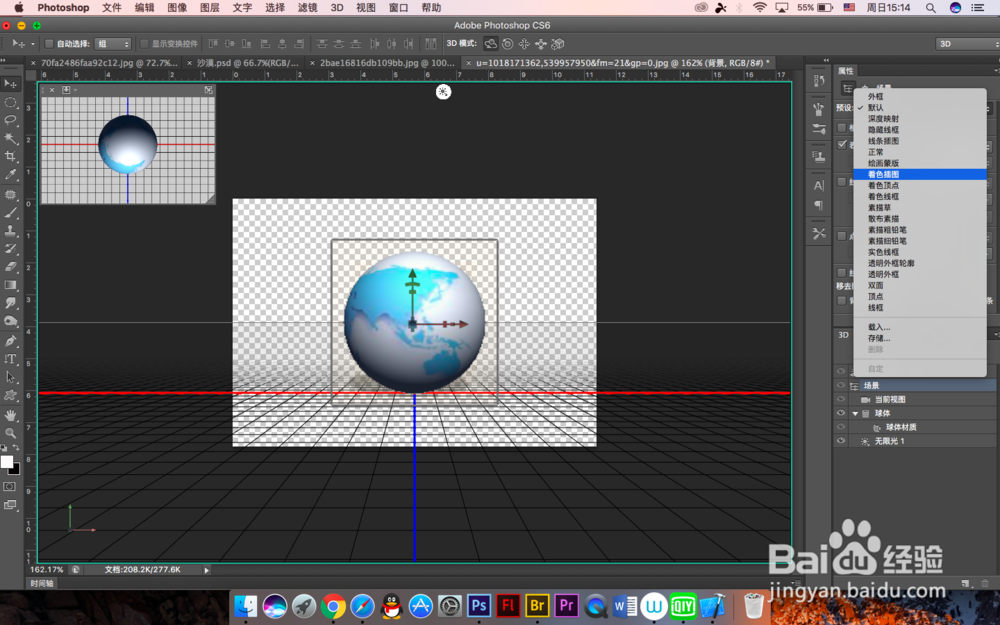Open the 滤镜 menu

307,8
